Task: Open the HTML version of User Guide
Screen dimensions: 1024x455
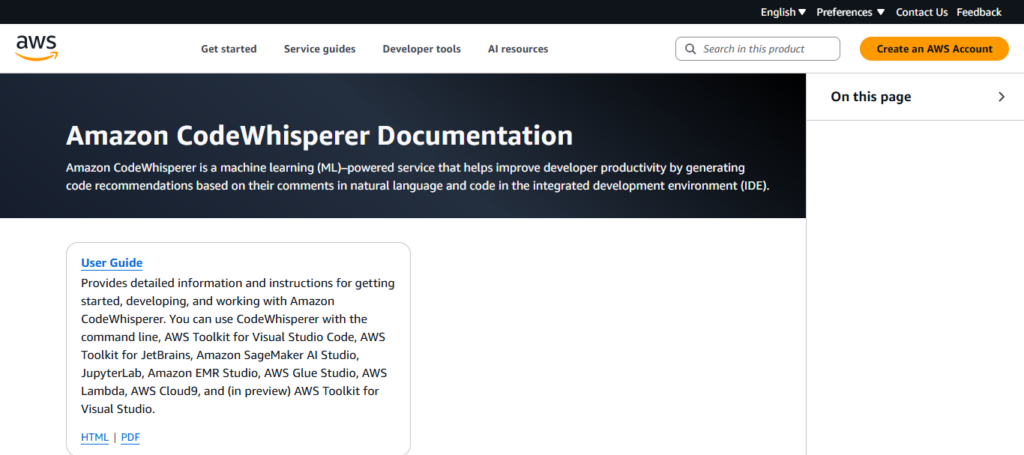Action: tap(95, 437)
